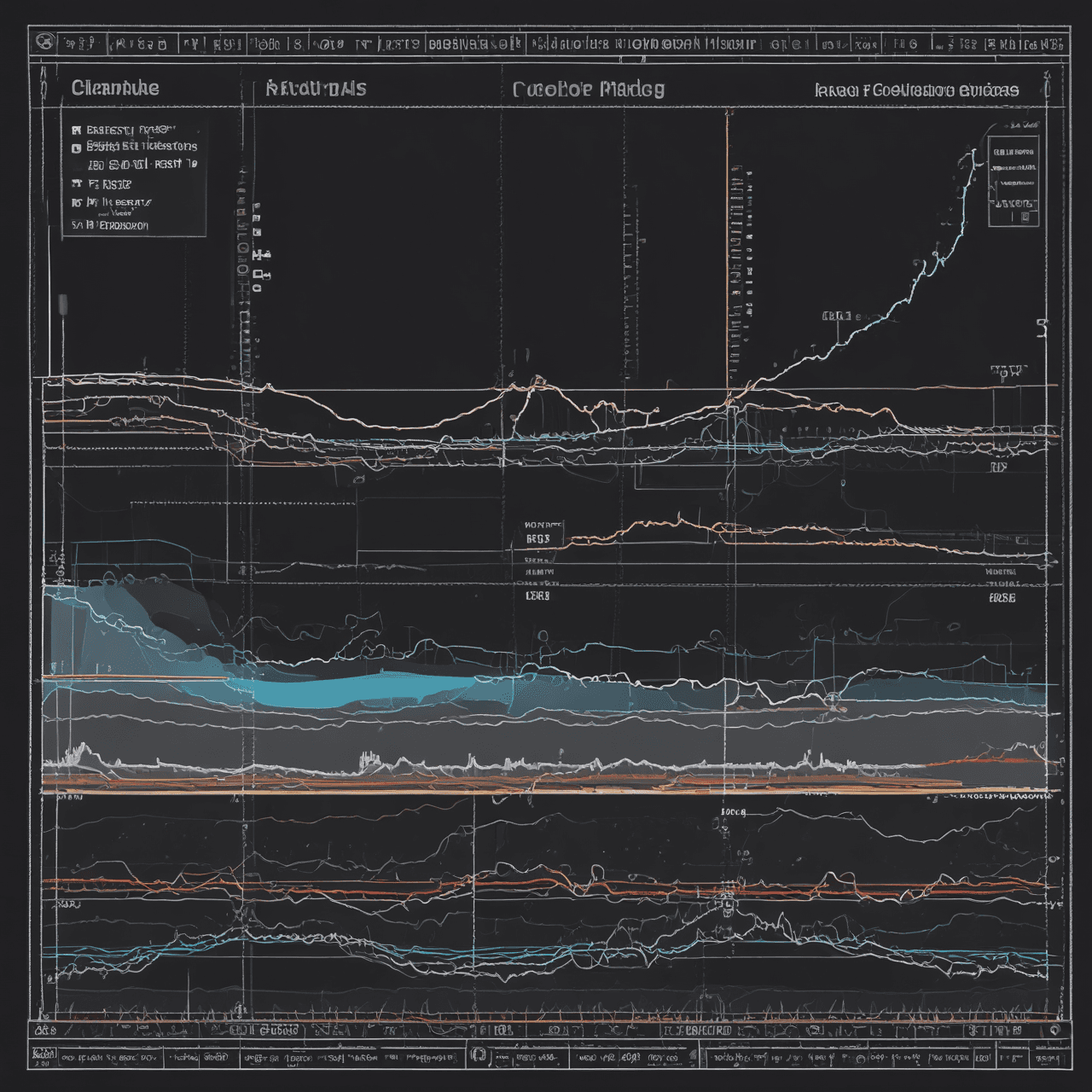This screenshot has width=1092, height=1092.
Task: Open the first column header at top left
Action: tap(114, 88)
